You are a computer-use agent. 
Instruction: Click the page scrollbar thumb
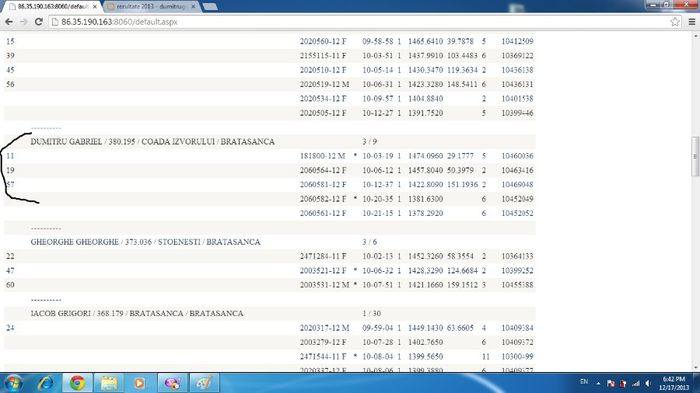695,156
